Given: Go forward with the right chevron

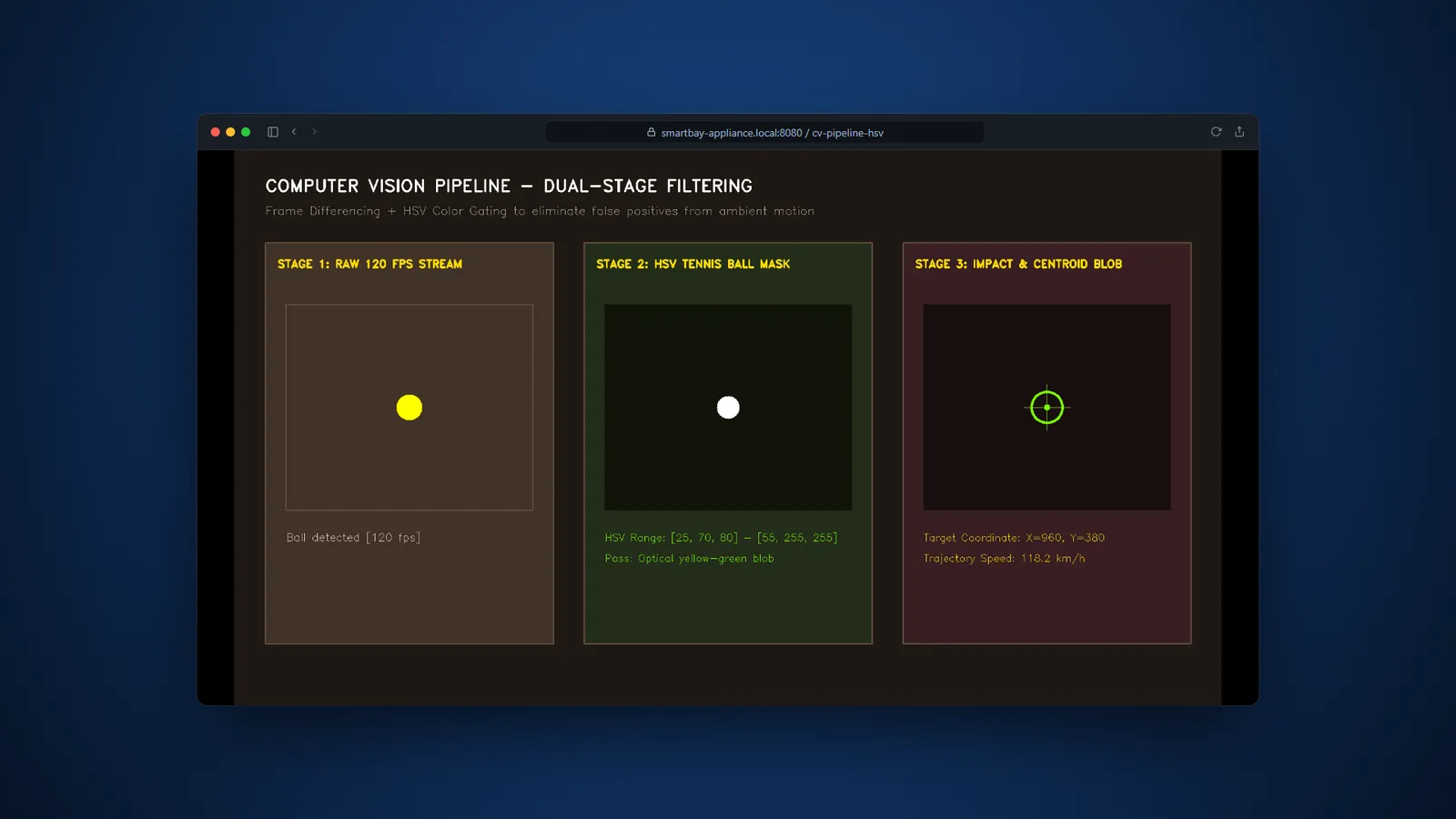Looking at the screenshot, I should [x=315, y=132].
